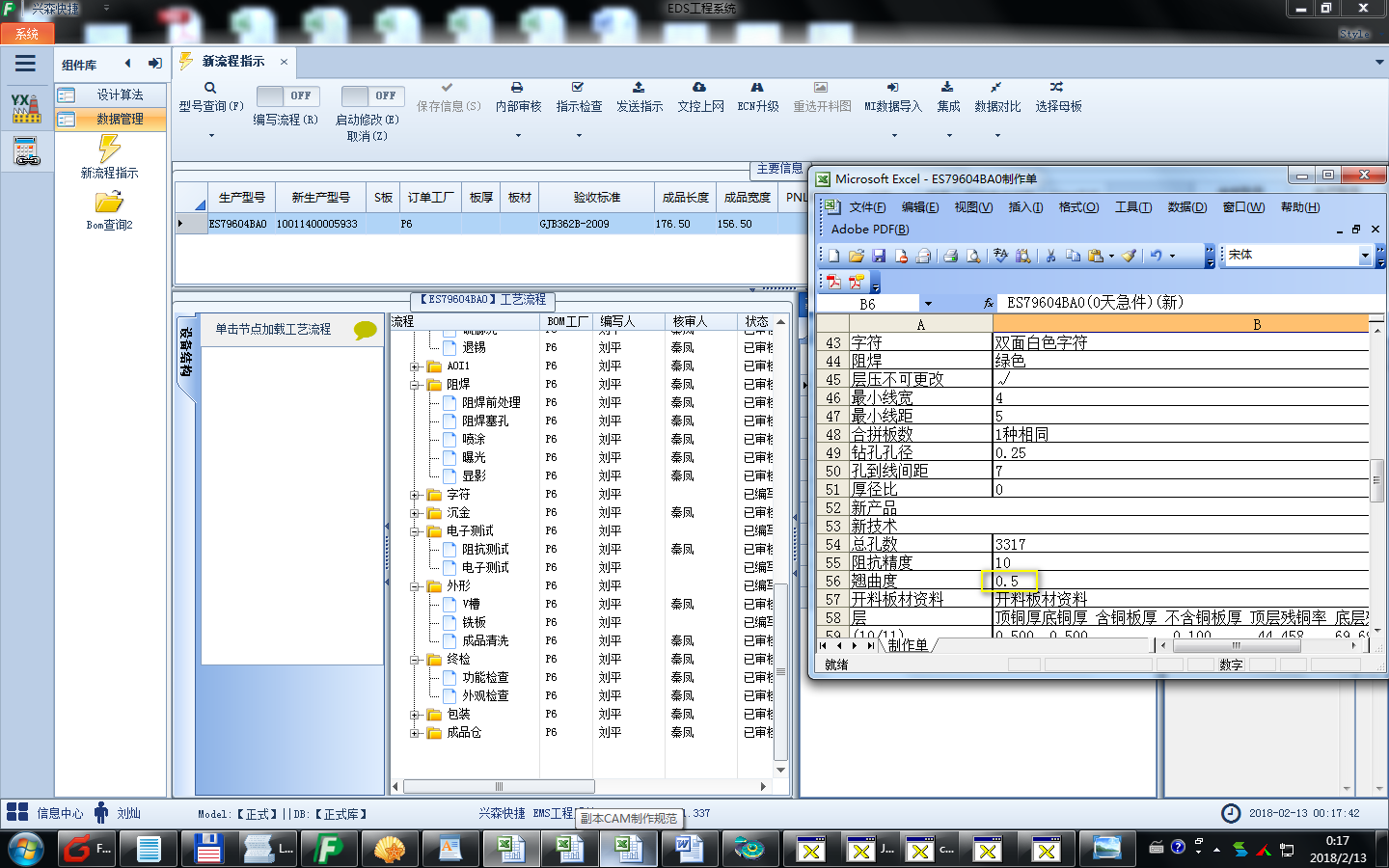Image resolution: width=1389 pixels, height=868 pixels.
Task: Click the Excel formula bar input
Action: click(1191, 303)
